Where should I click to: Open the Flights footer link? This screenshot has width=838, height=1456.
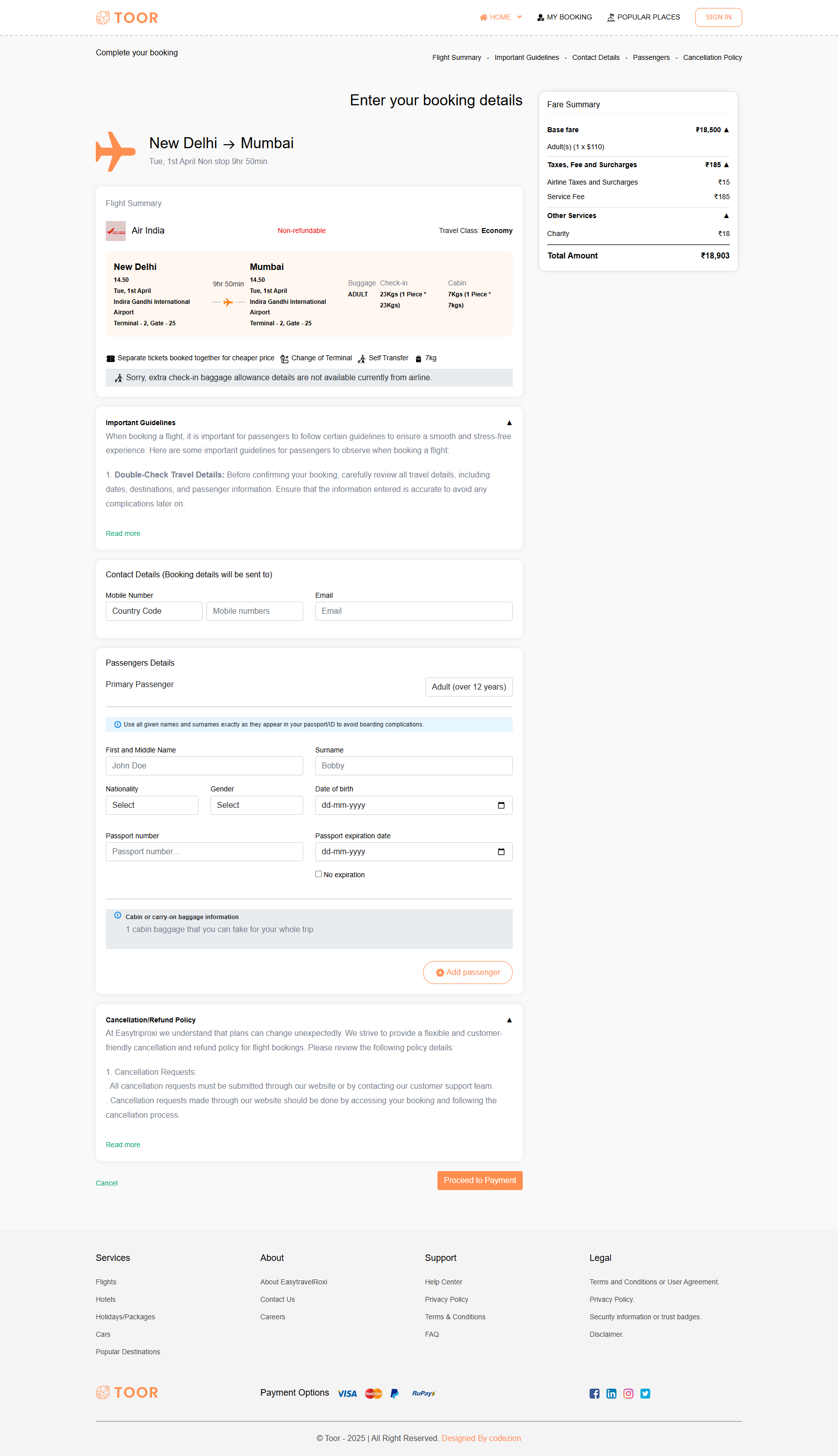(106, 1282)
